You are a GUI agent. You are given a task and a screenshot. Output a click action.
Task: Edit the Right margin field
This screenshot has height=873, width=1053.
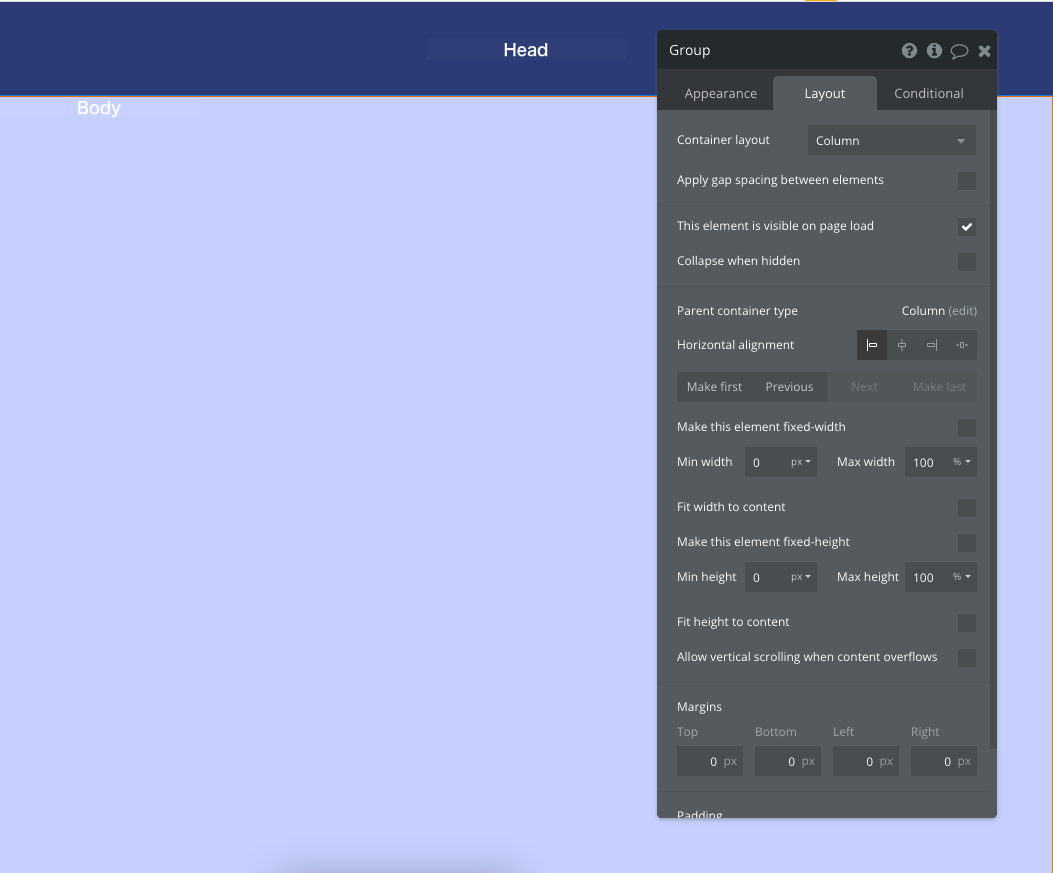pyautogui.click(x=944, y=762)
